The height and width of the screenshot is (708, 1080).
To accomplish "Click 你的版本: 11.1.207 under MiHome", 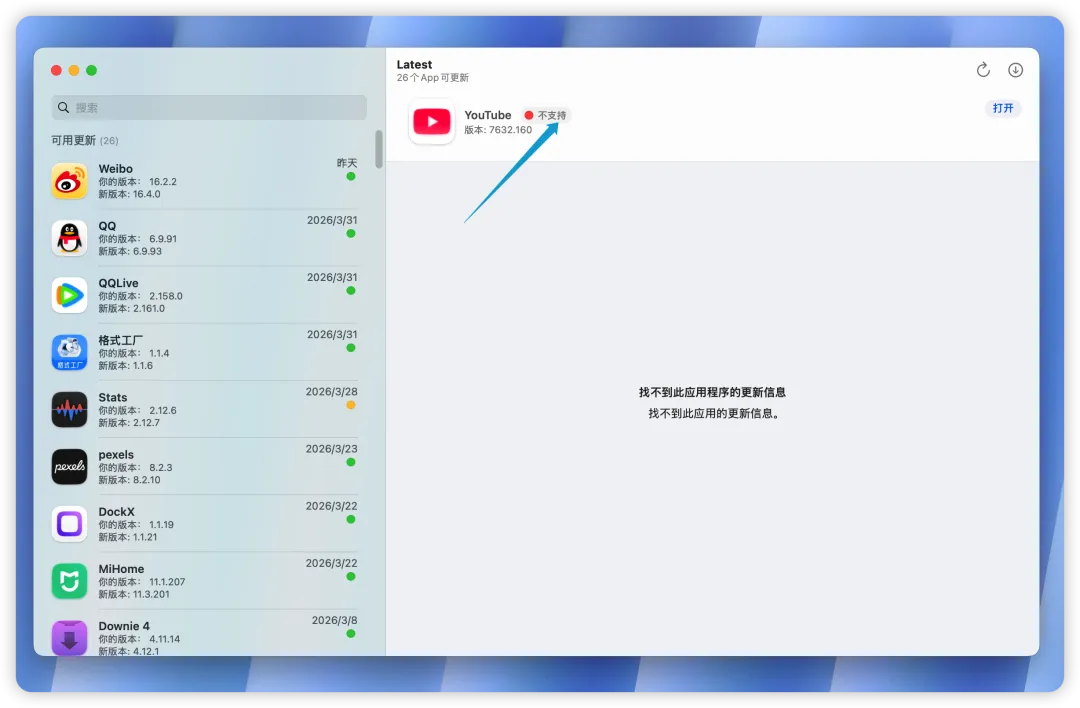I will [x=142, y=582].
